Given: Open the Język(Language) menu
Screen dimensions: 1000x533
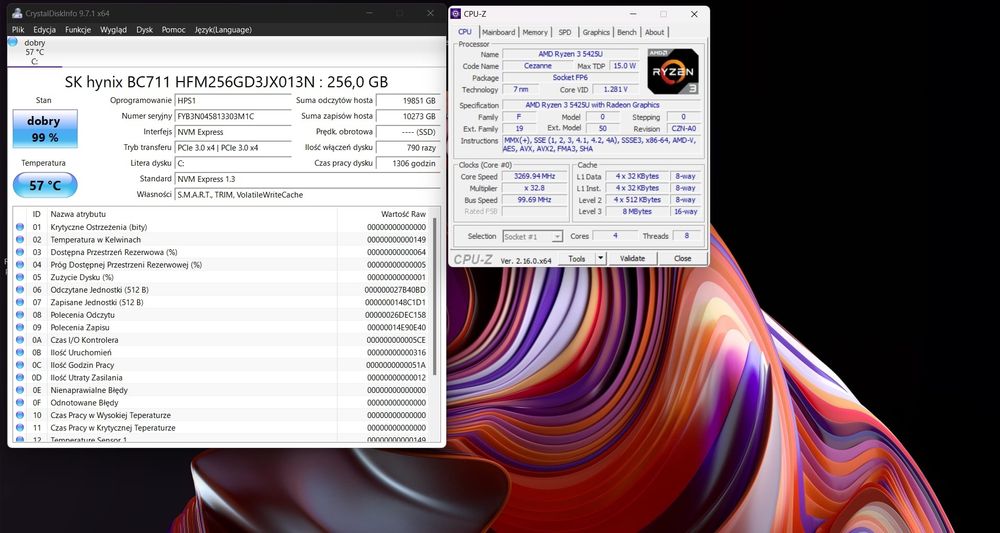Looking at the screenshot, I should tap(223, 29).
